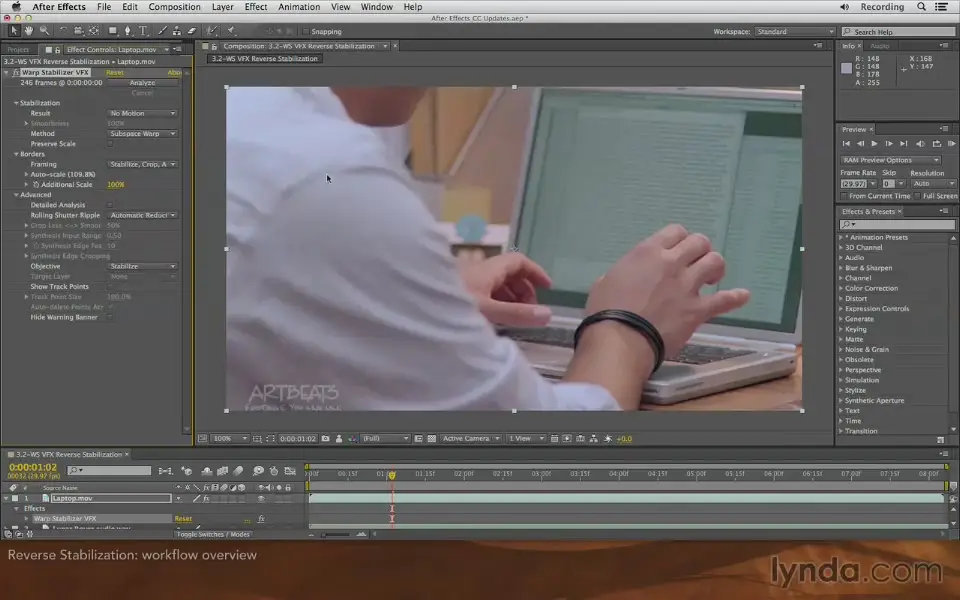Open the Rolling Shutter Ripple dropdown

point(142,215)
